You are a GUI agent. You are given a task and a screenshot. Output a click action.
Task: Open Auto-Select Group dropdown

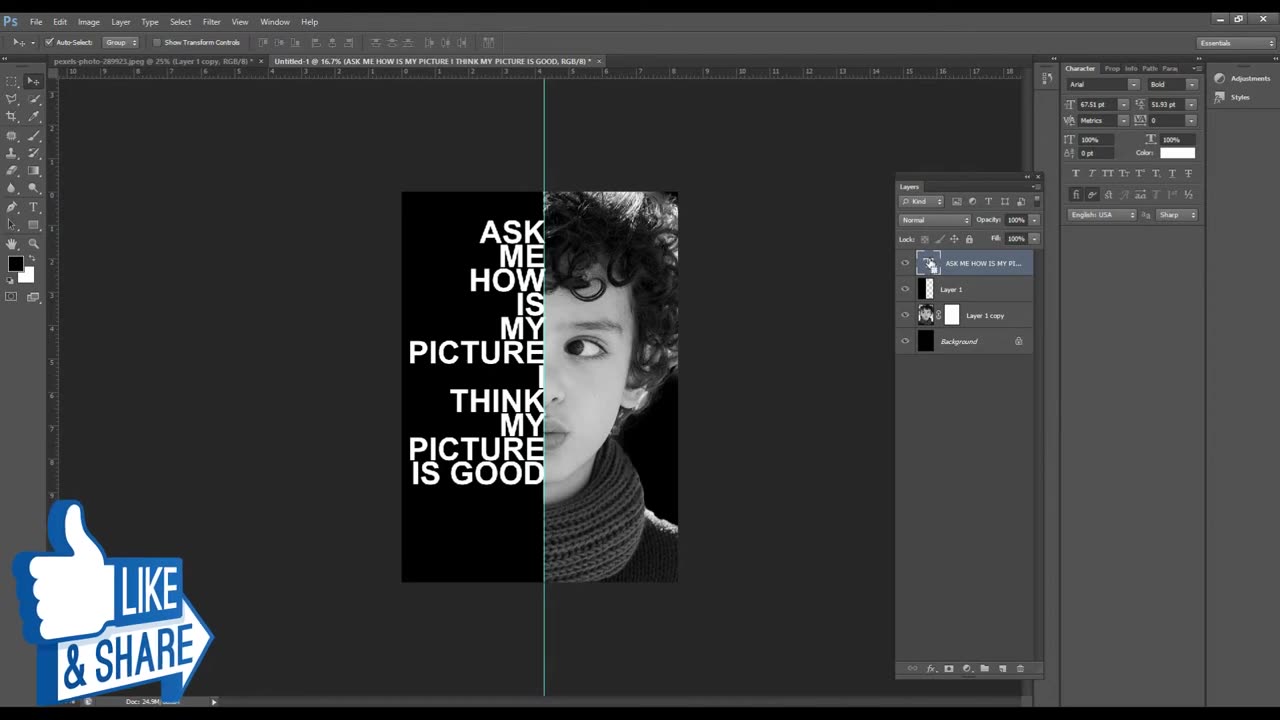pos(121,42)
